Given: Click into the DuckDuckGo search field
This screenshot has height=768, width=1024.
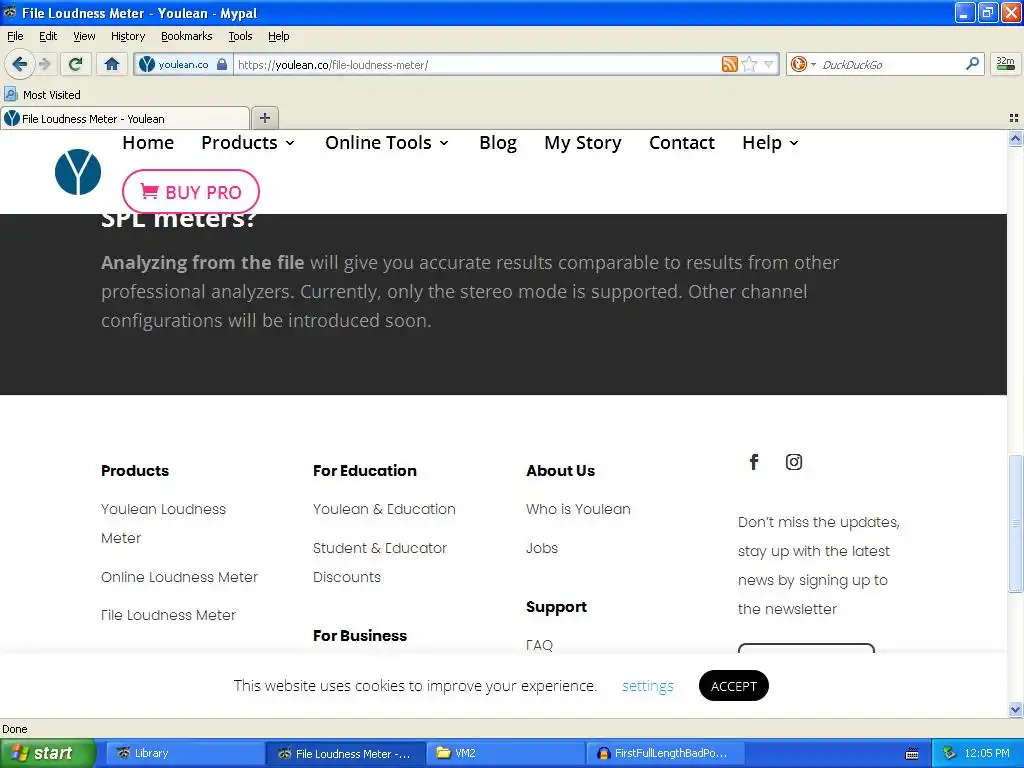Looking at the screenshot, I should (x=891, y=64).
